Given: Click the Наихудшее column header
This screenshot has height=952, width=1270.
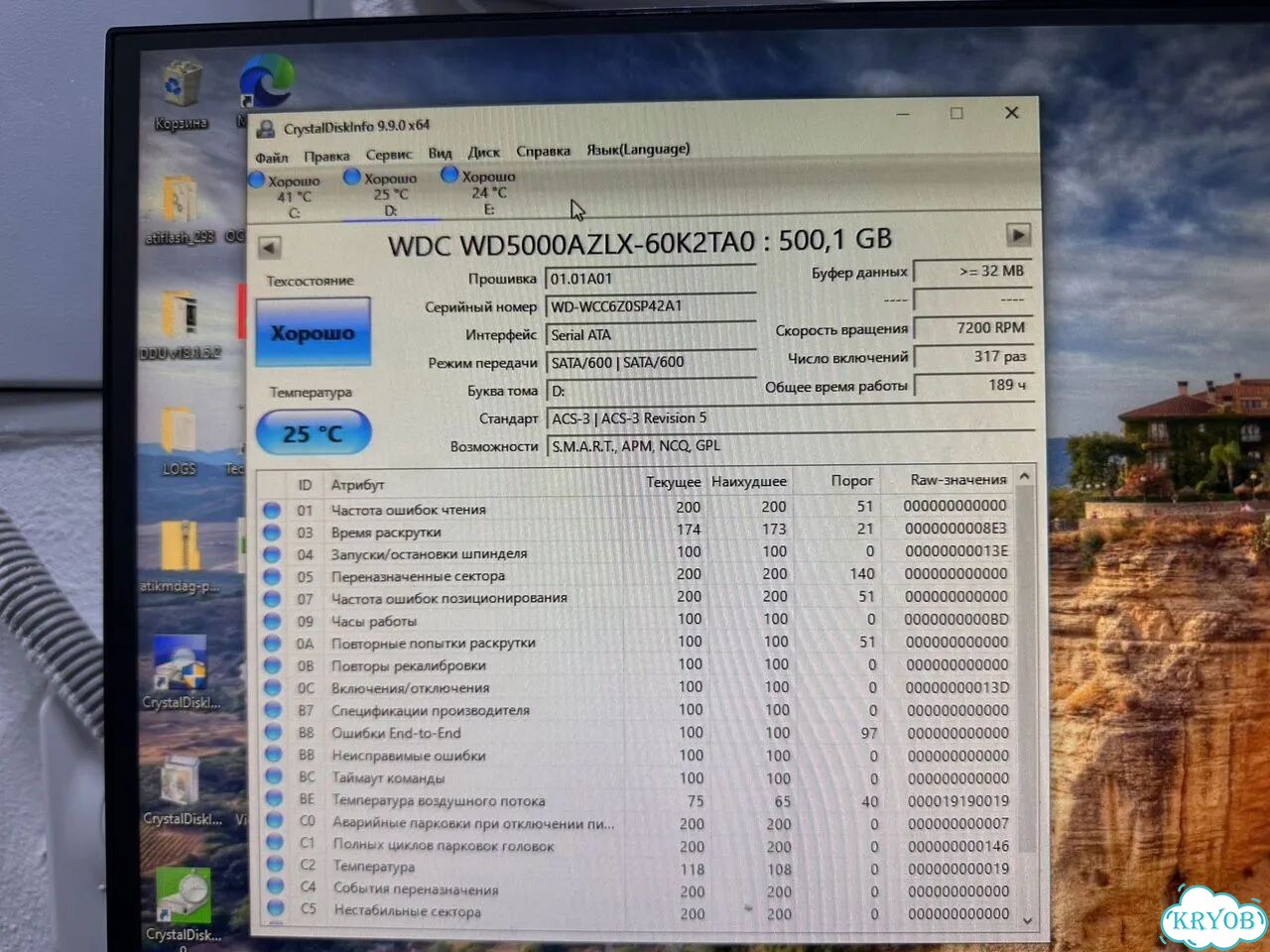Looking at the screenshot, I should pos(749,481).
